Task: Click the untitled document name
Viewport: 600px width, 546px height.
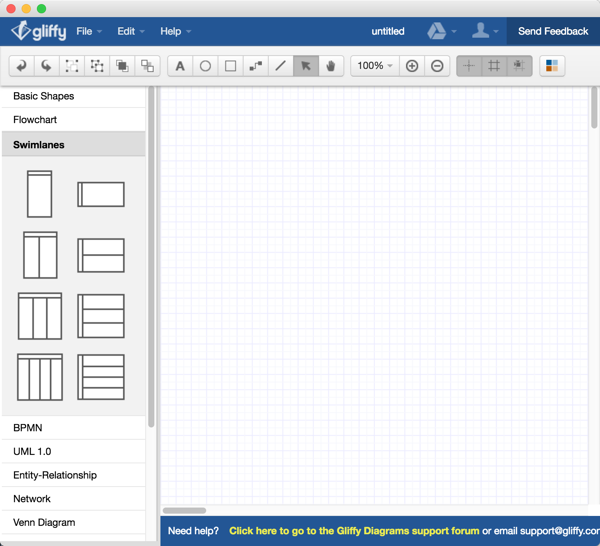Action: point(388,31)
